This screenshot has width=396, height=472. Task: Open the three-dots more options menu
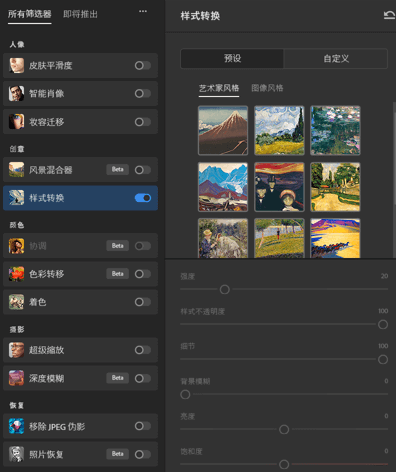(143, 11)
